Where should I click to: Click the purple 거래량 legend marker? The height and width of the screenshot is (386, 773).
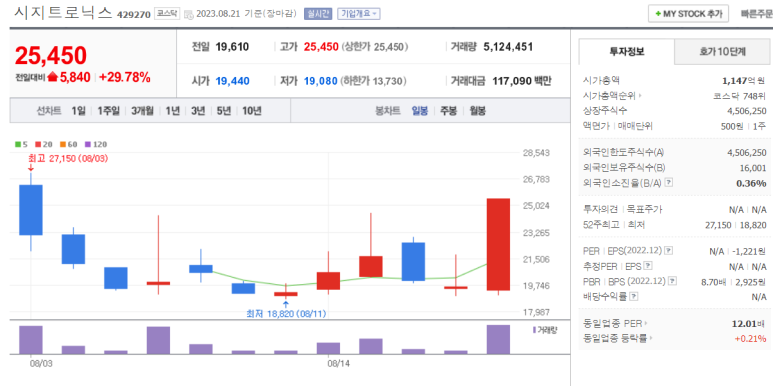(535, 330)
